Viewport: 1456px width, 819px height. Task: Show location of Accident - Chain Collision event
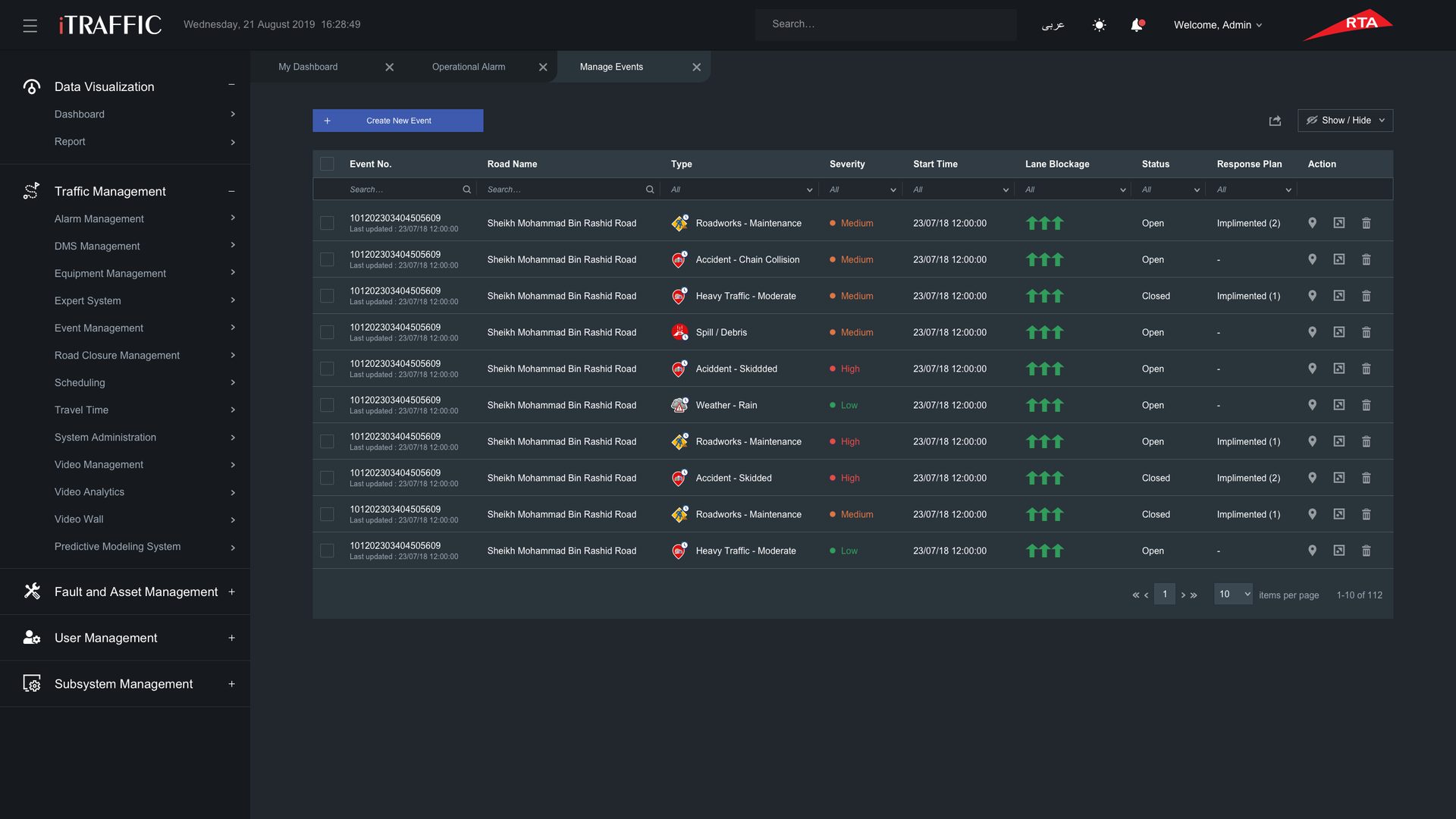click(x=1312, y=259)
